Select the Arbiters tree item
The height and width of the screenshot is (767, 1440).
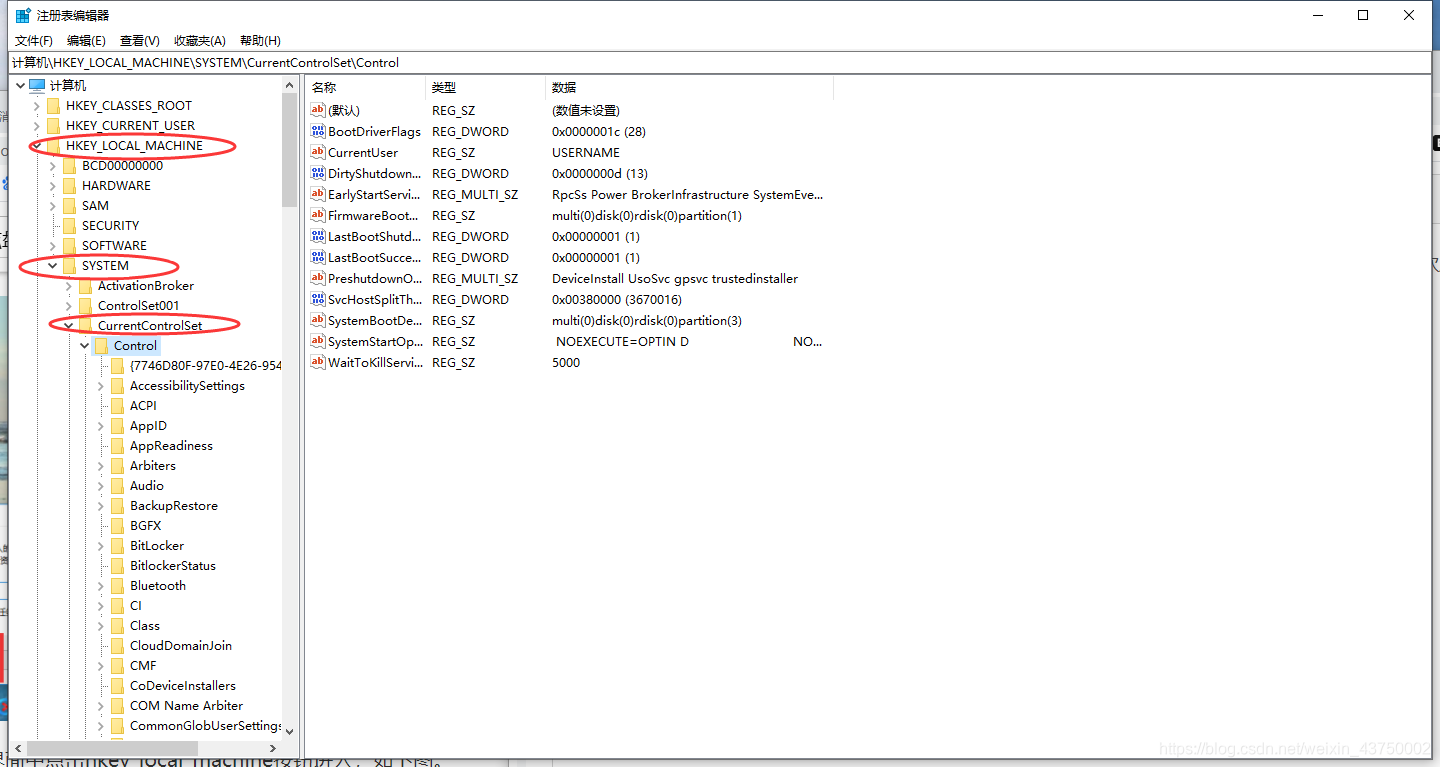point(153,466)
